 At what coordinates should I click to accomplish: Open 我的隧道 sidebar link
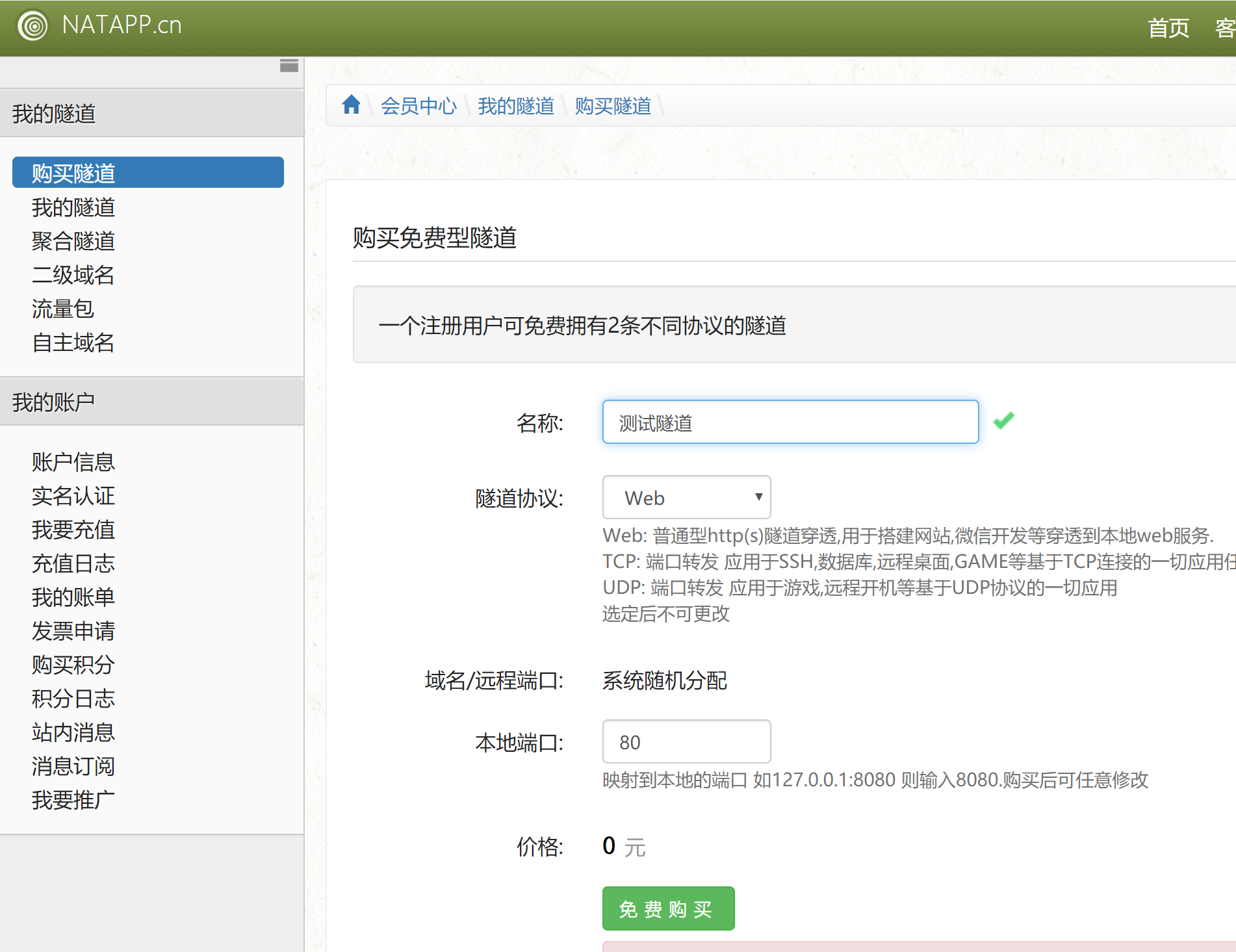(73, 207)
